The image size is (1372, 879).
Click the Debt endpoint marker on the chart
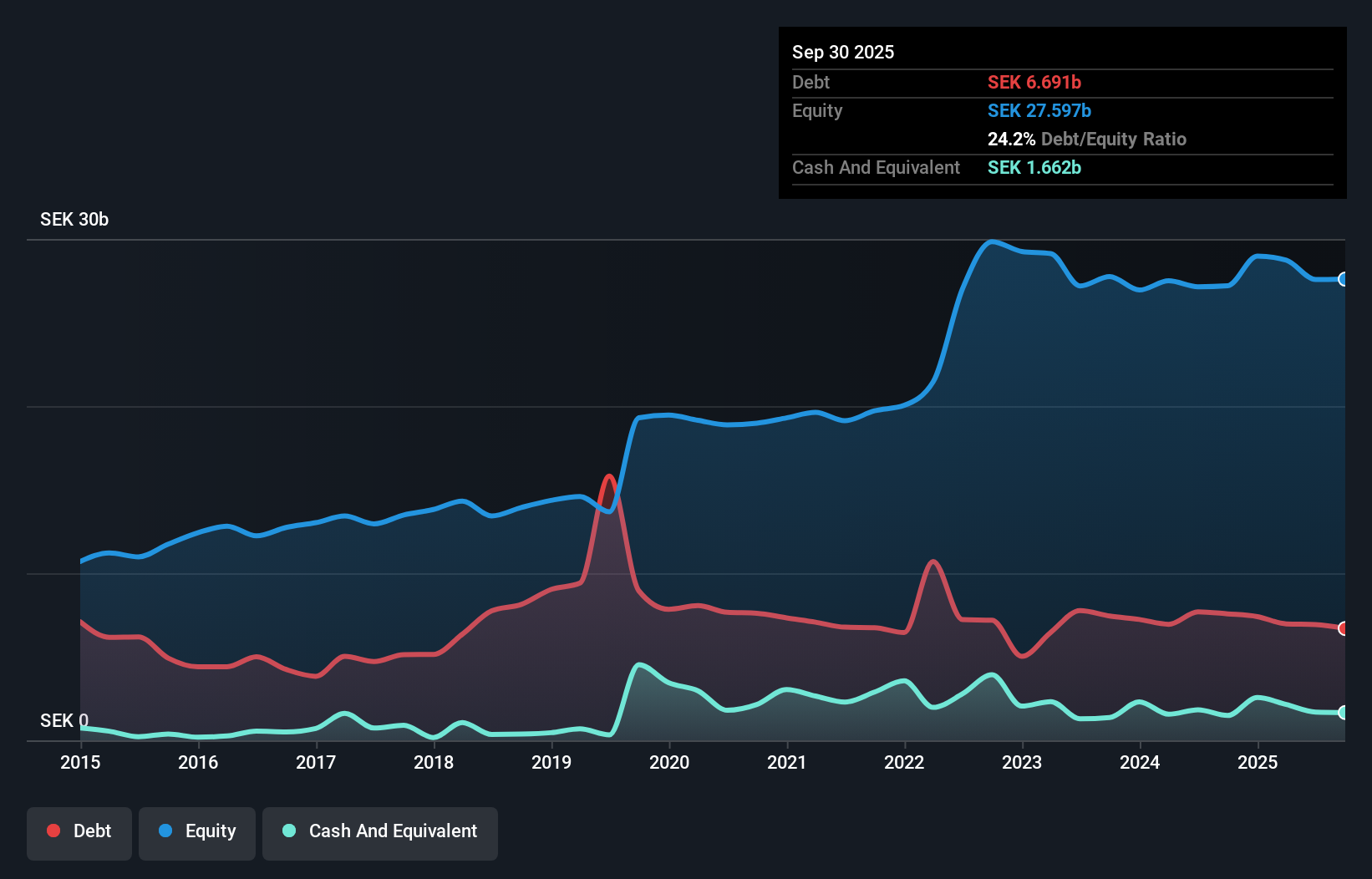(1344, 628)
